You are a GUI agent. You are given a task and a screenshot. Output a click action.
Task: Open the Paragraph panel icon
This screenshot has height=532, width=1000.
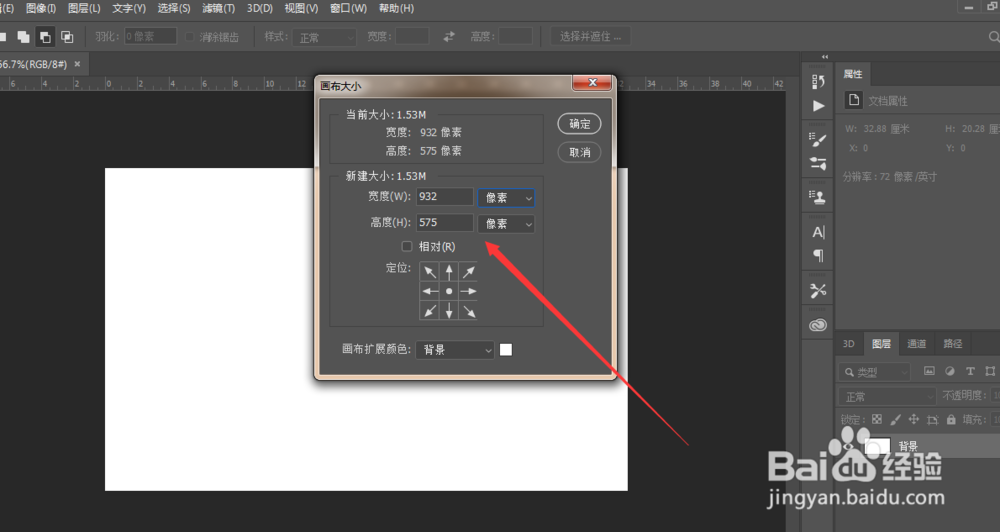[x=818, y=256]
